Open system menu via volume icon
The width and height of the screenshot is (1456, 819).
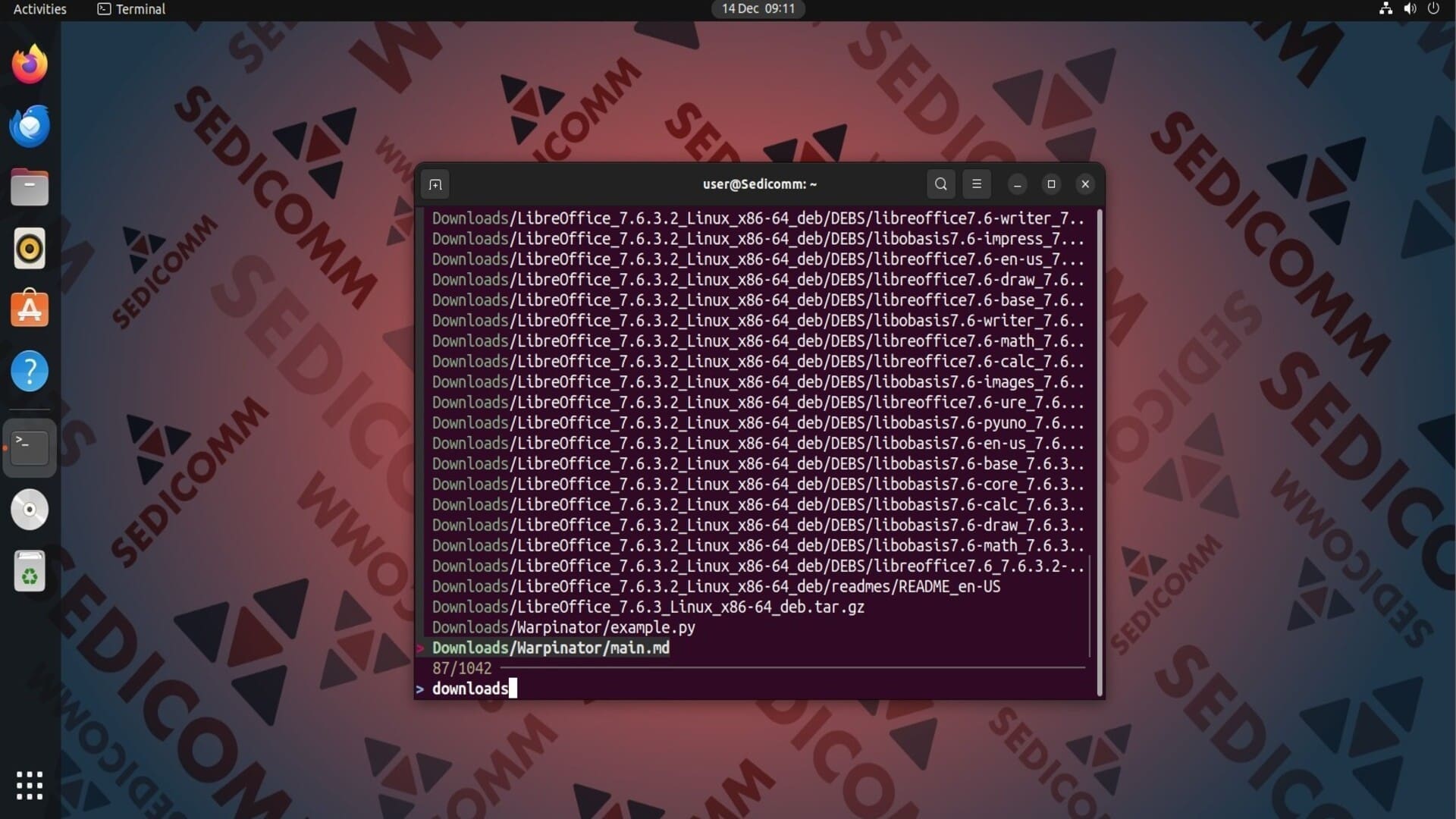[x=1410, y=9]
